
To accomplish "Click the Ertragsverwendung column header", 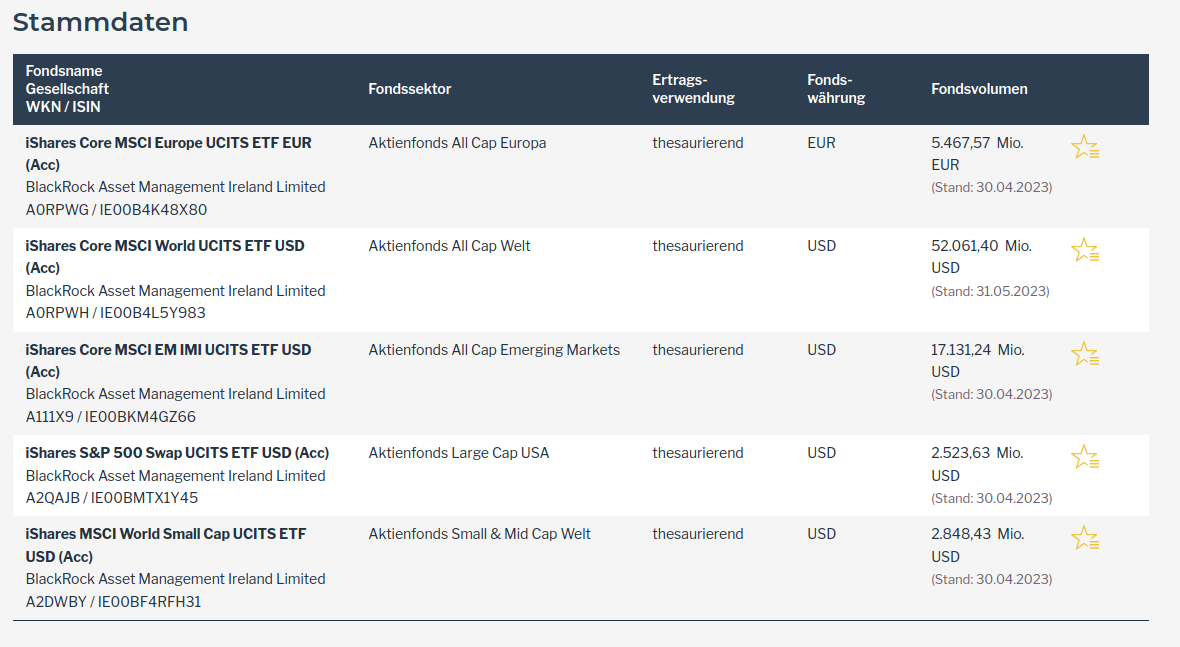I will point(693,89).
